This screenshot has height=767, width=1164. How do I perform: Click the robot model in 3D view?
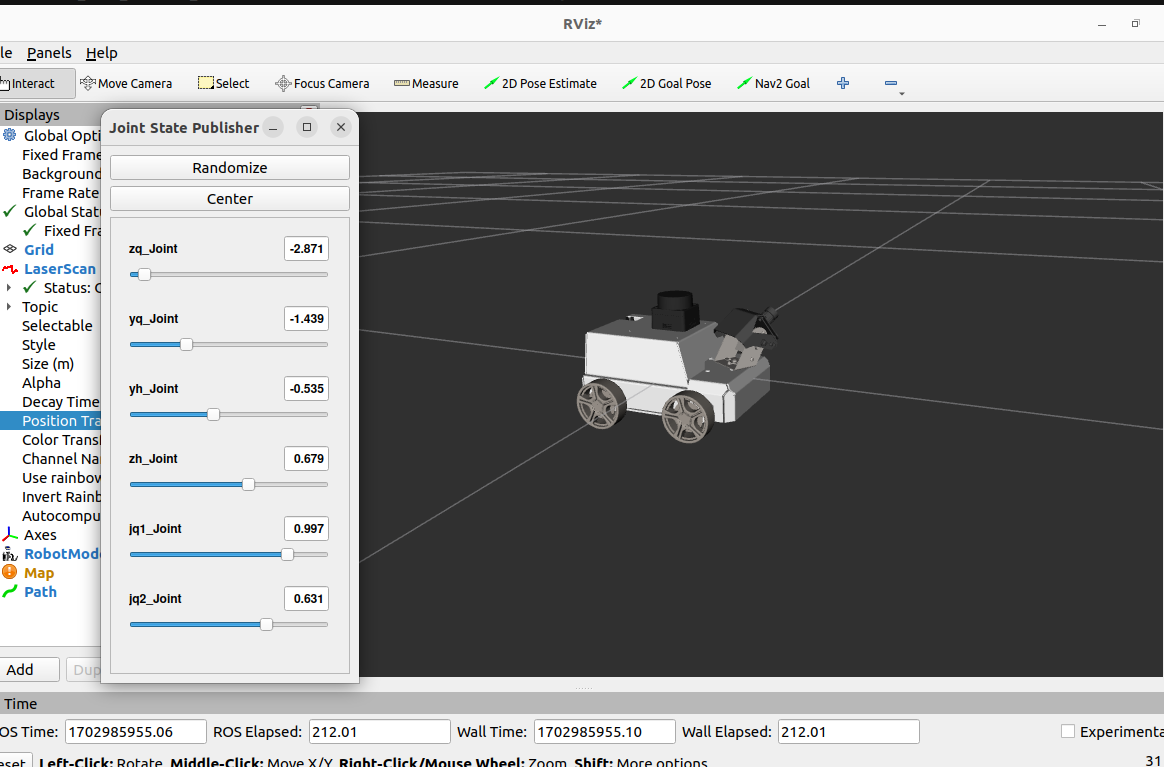[676, 368]
